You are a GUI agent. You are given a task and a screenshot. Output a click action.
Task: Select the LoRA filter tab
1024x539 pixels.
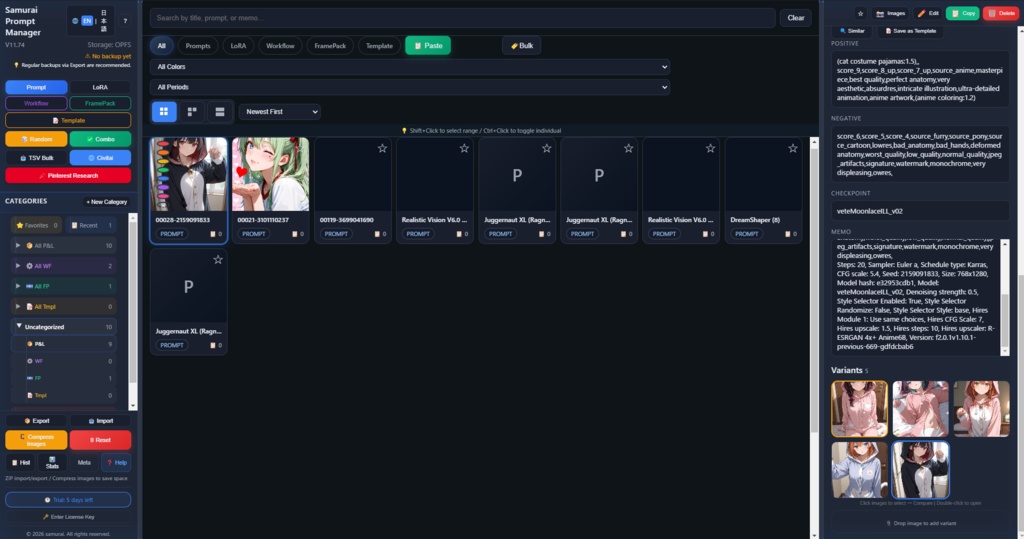point(238,46)
